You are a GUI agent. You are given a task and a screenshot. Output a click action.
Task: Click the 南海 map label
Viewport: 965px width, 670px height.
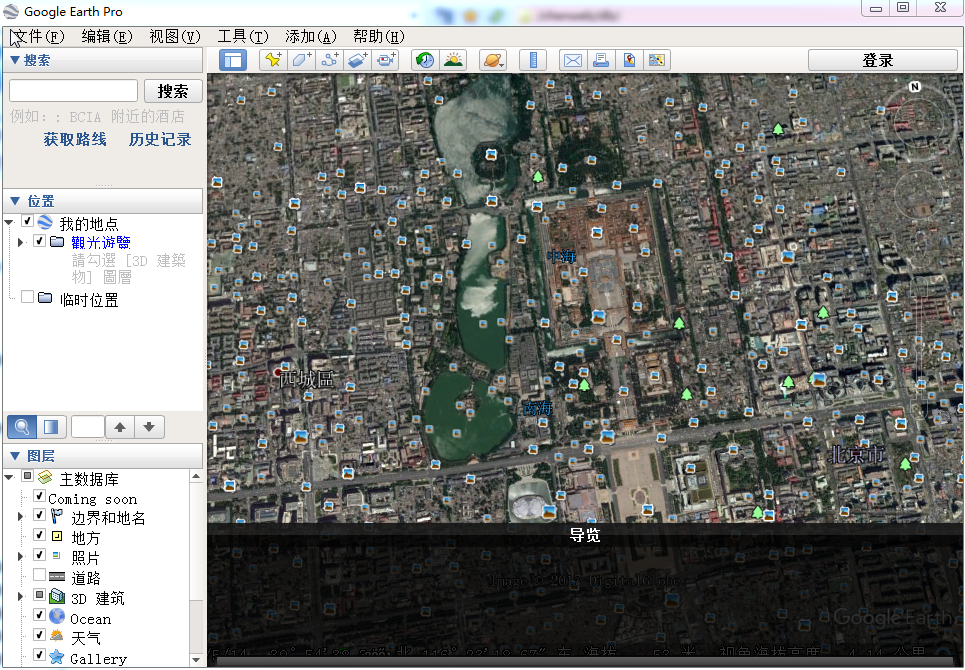[537, 408]
